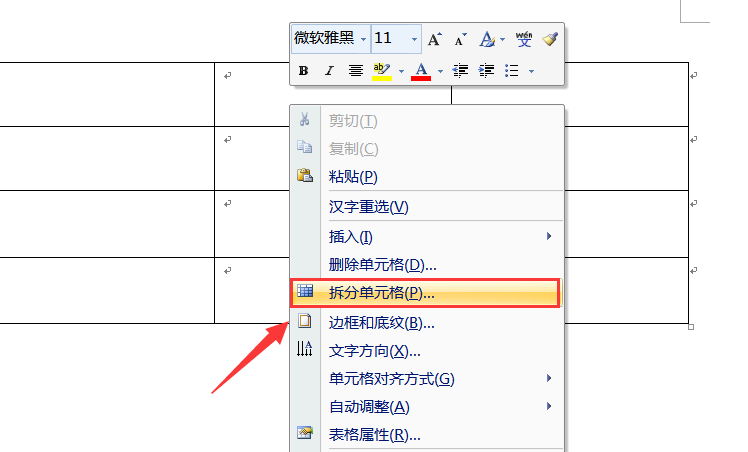
Task: Click the font size field showing 11
Action: click(396, 39)
